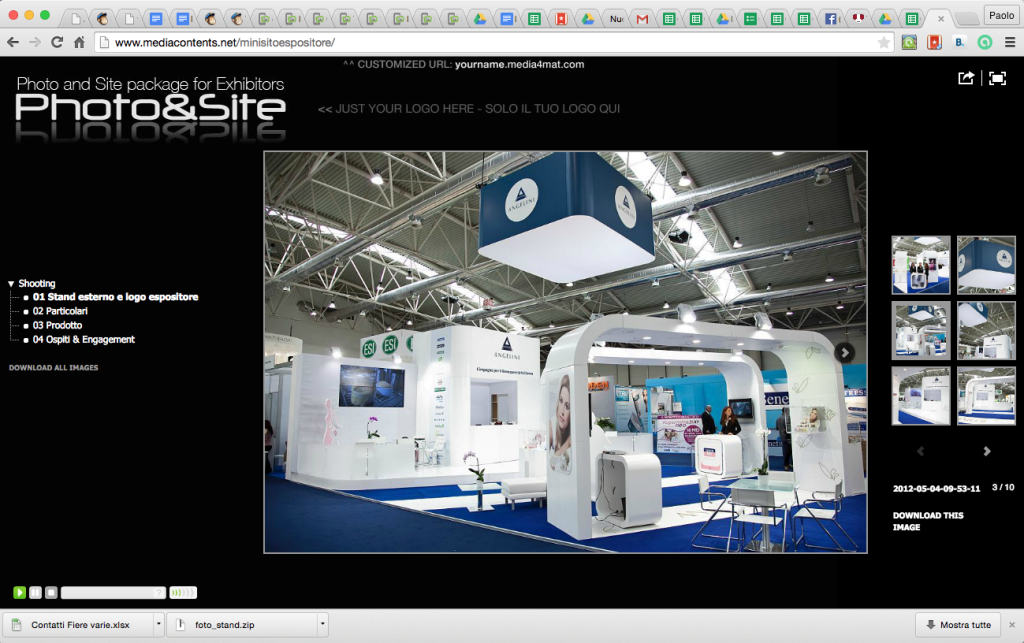Open the '04 Ospiti & Engagement' gallery
This screenshot has width=1024, height=643.
(83, 339)
